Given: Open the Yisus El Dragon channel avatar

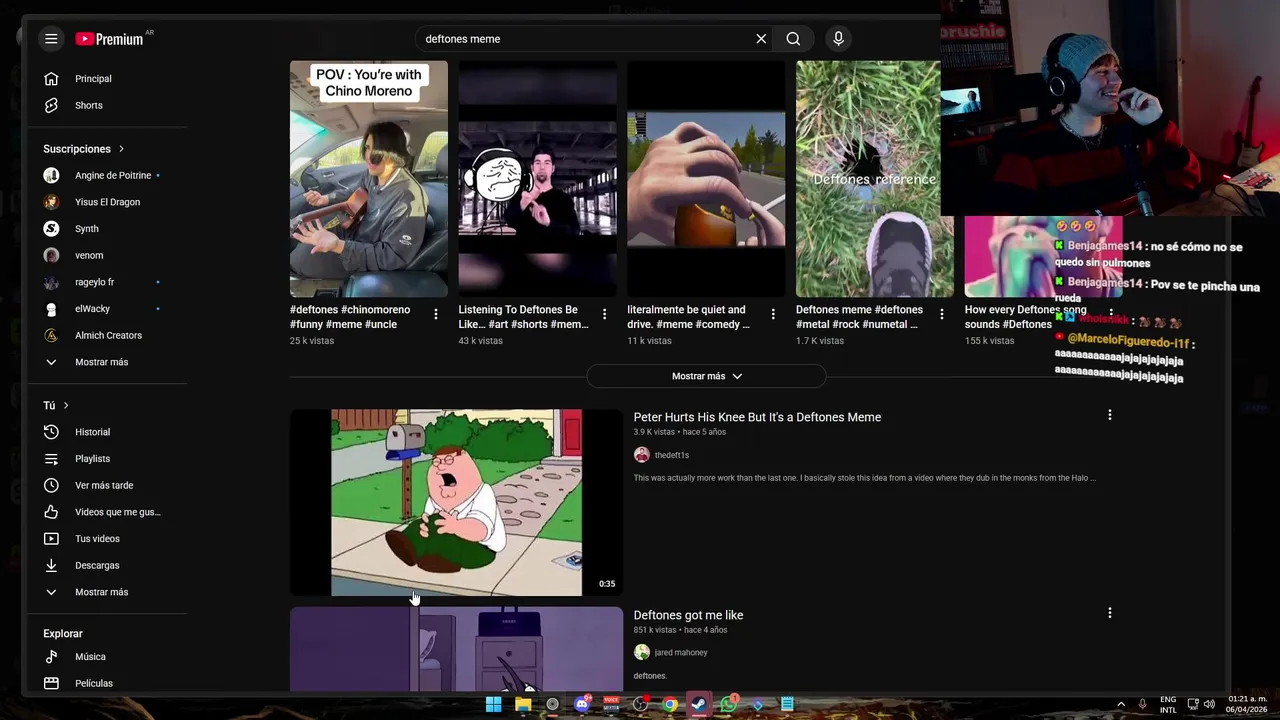Looking at the screenshot, I should click(x=51, y=202).
